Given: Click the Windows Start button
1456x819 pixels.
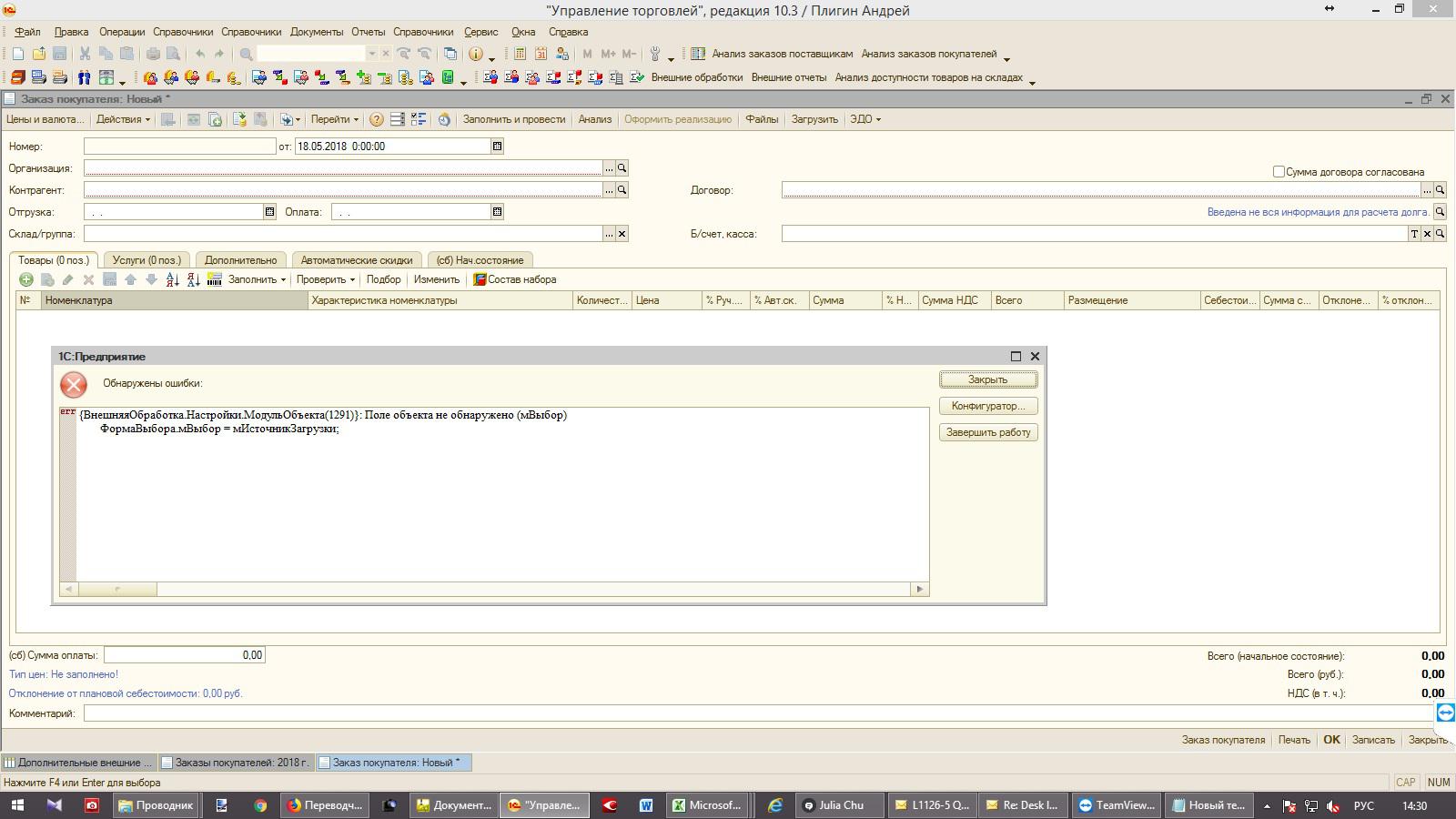Looking at the screenshot, I should (17, 805).
